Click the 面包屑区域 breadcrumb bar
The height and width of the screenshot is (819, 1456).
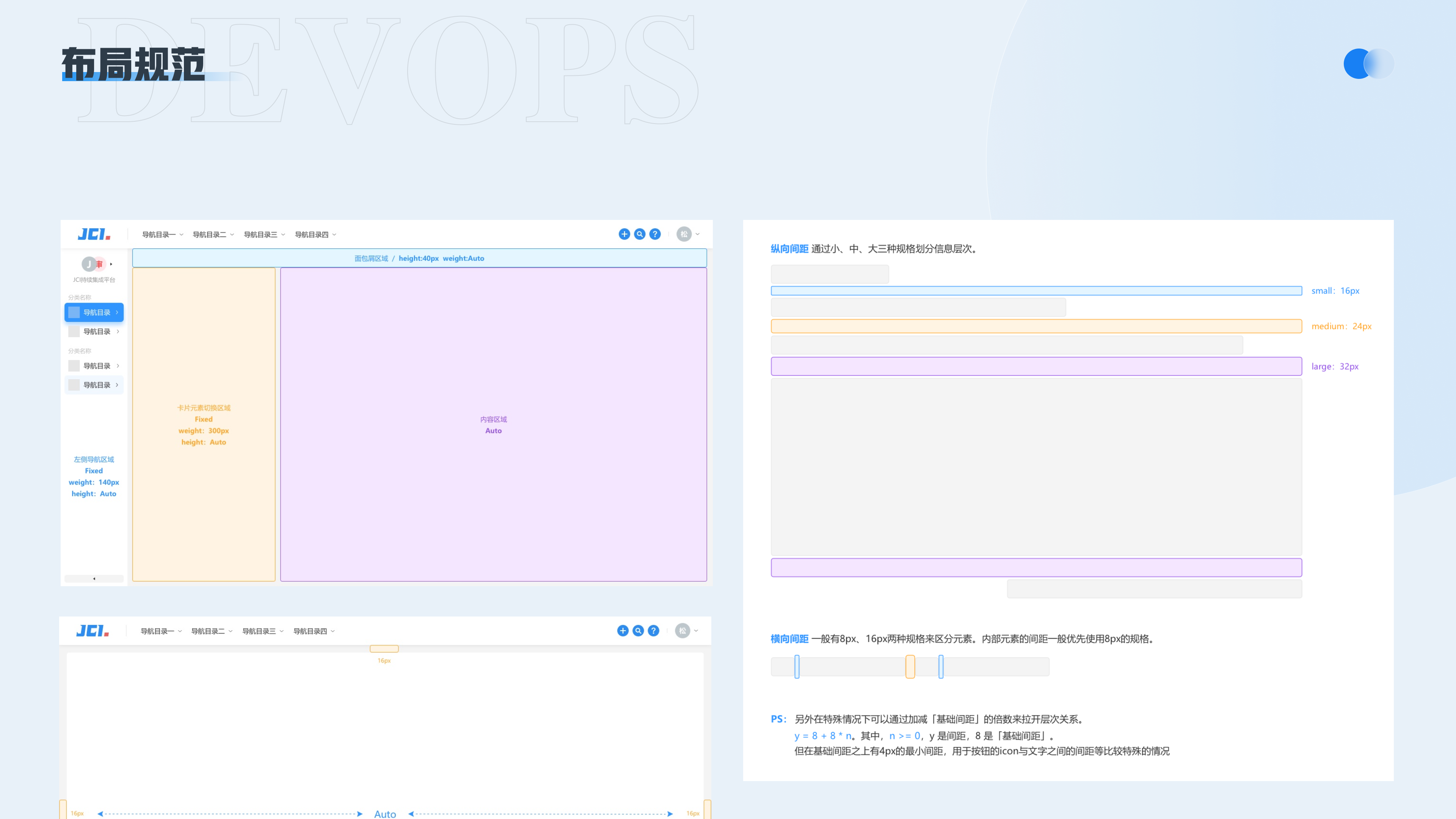[x=419, y=258]
